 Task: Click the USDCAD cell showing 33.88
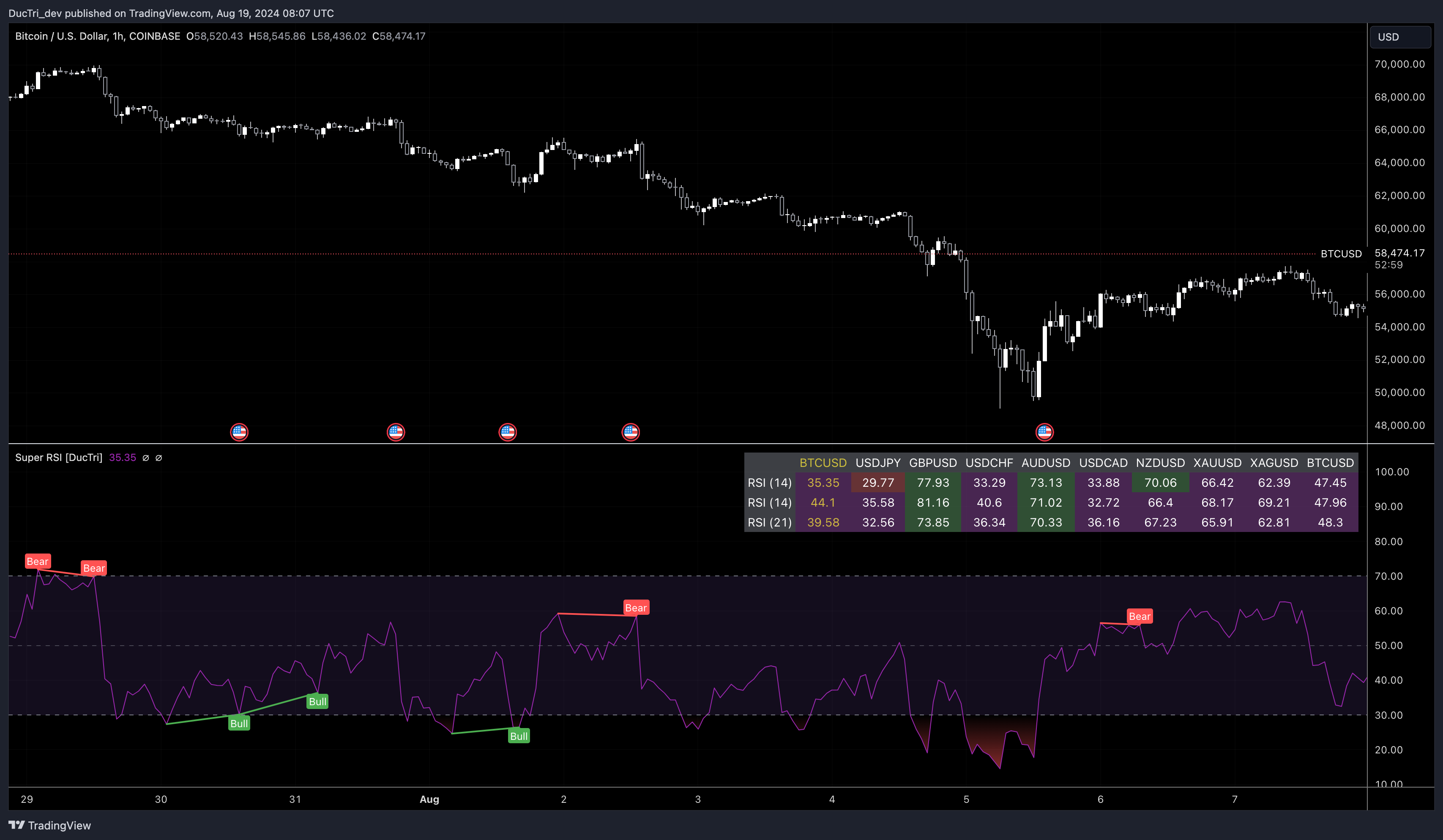[1104, 483]
